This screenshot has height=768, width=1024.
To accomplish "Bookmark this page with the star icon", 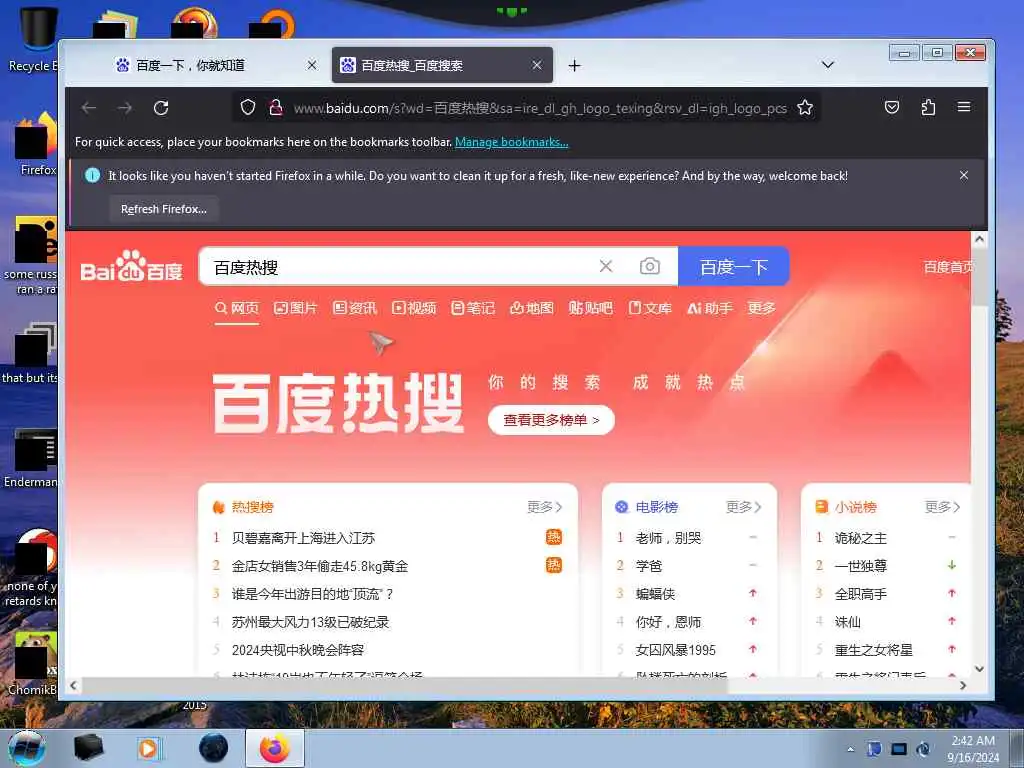I will pos(805,107).
